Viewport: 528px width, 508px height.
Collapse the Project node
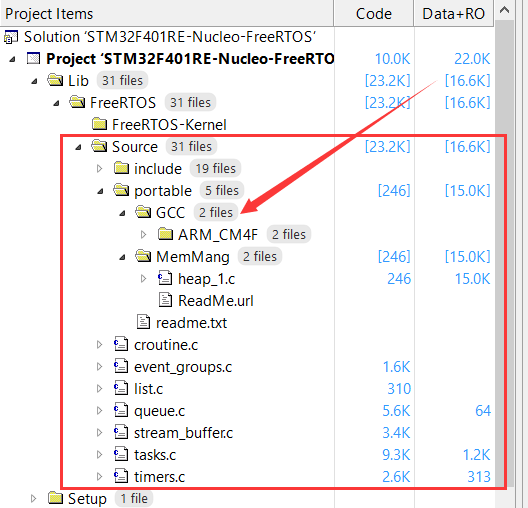click(x=12, y=60)
